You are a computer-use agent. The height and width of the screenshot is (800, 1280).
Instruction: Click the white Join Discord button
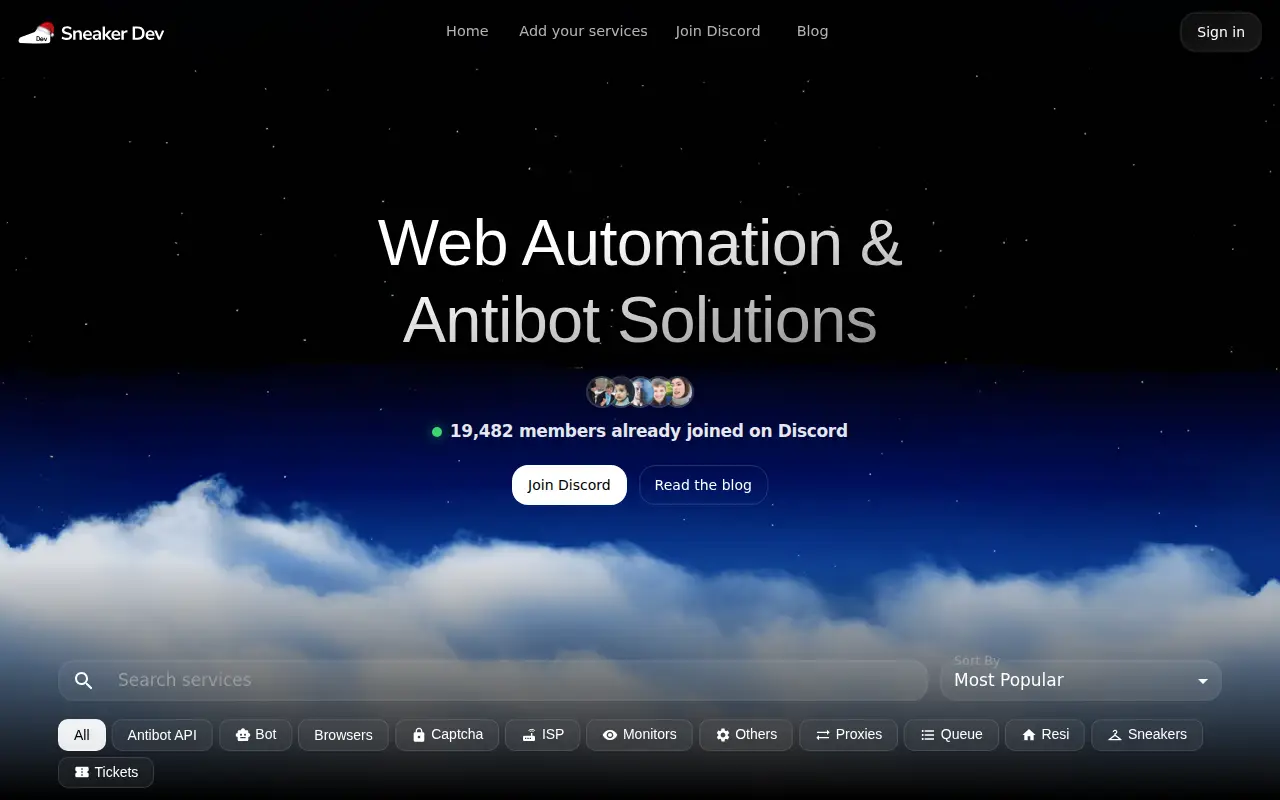(569, 485)
